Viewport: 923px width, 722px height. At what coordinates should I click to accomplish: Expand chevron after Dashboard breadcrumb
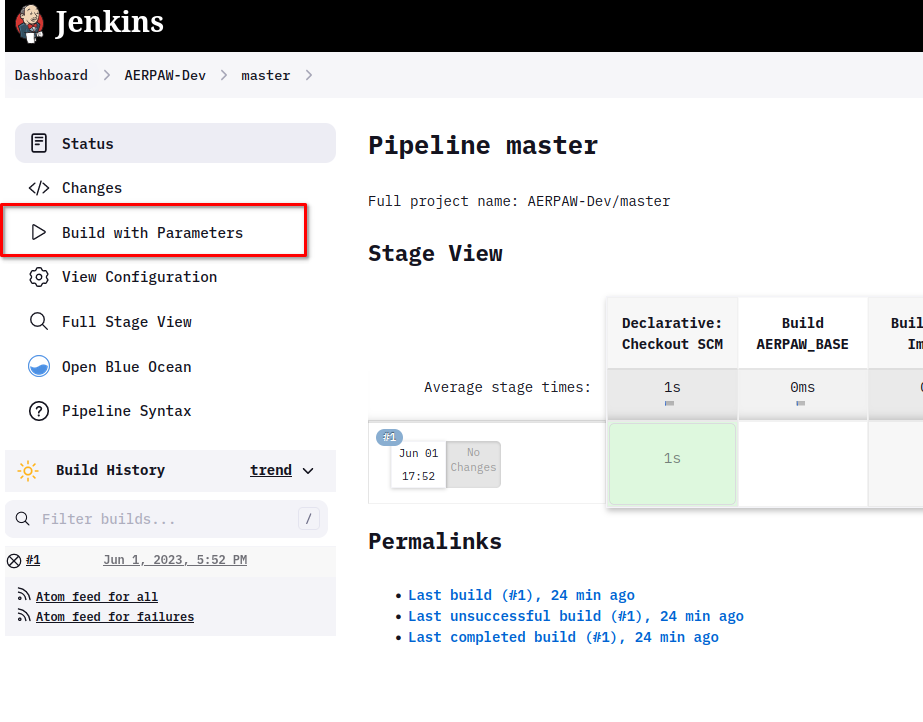click(x=107, y=75)
